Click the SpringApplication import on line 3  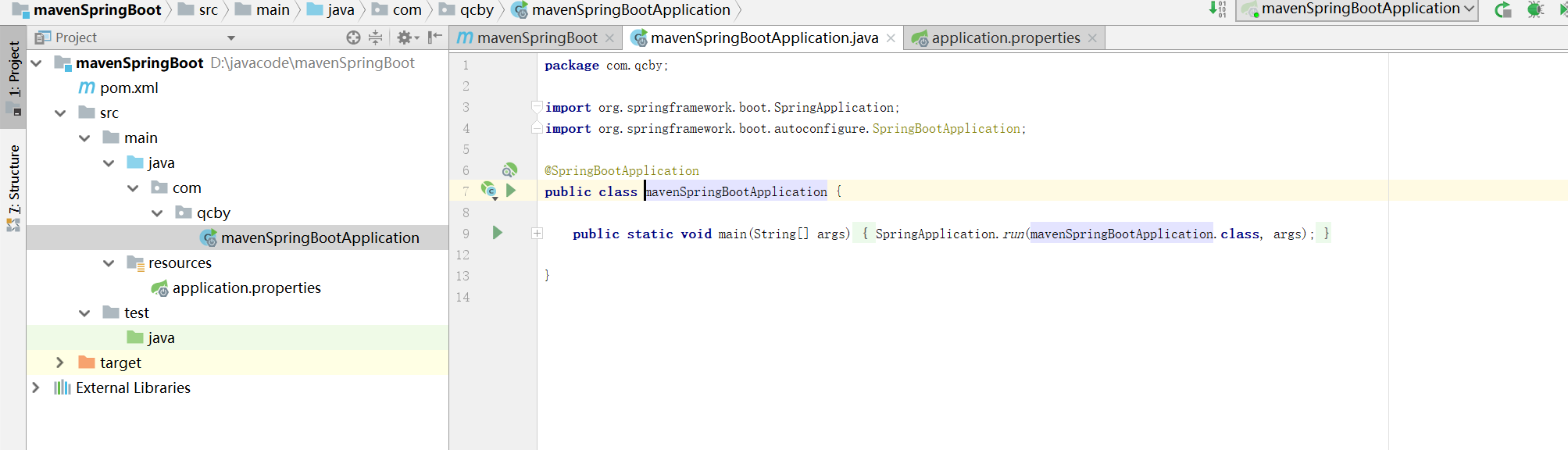[x=723, y=108]
